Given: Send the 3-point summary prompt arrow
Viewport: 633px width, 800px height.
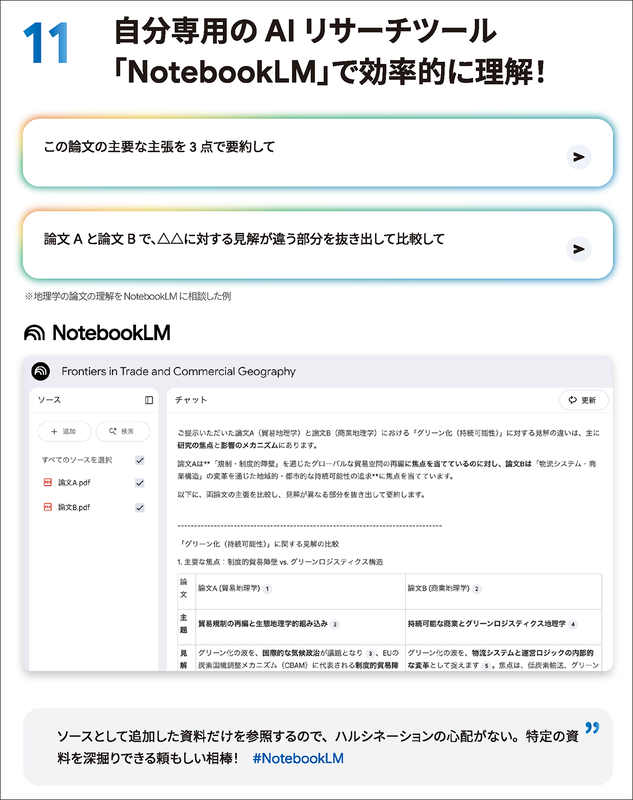Looking at the screenshot, I should click(x=579, y=157).
